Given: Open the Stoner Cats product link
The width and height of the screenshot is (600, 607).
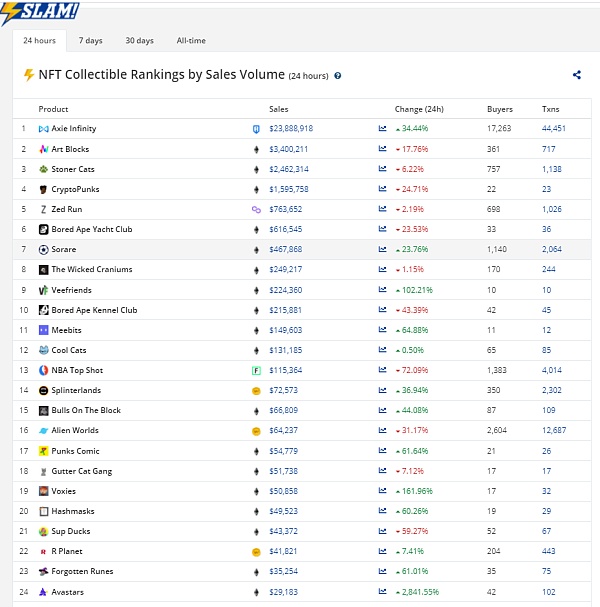Looking at the screenshot, I should 73,169.
